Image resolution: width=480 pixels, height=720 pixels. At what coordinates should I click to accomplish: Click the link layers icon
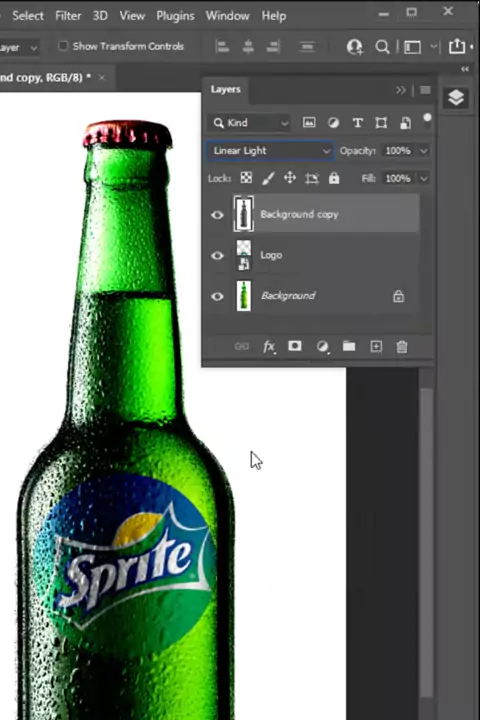tap(242, 346)
